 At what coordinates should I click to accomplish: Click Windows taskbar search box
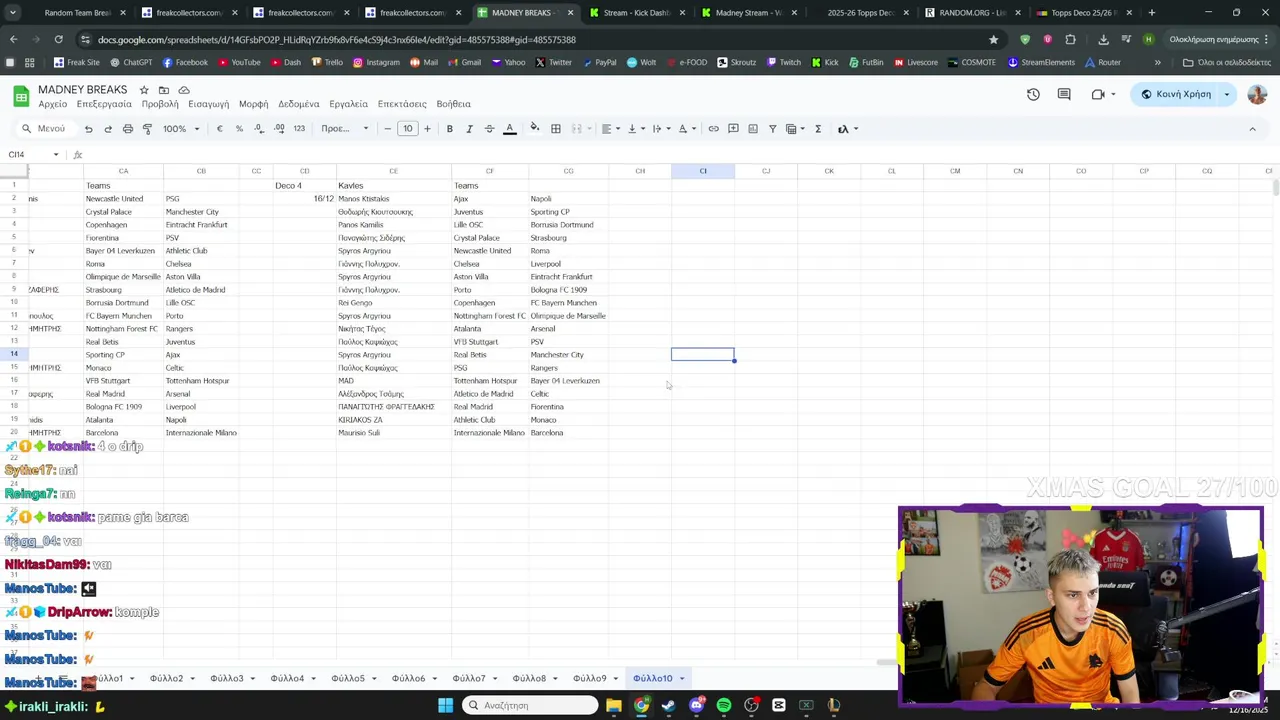click(529, 705)
